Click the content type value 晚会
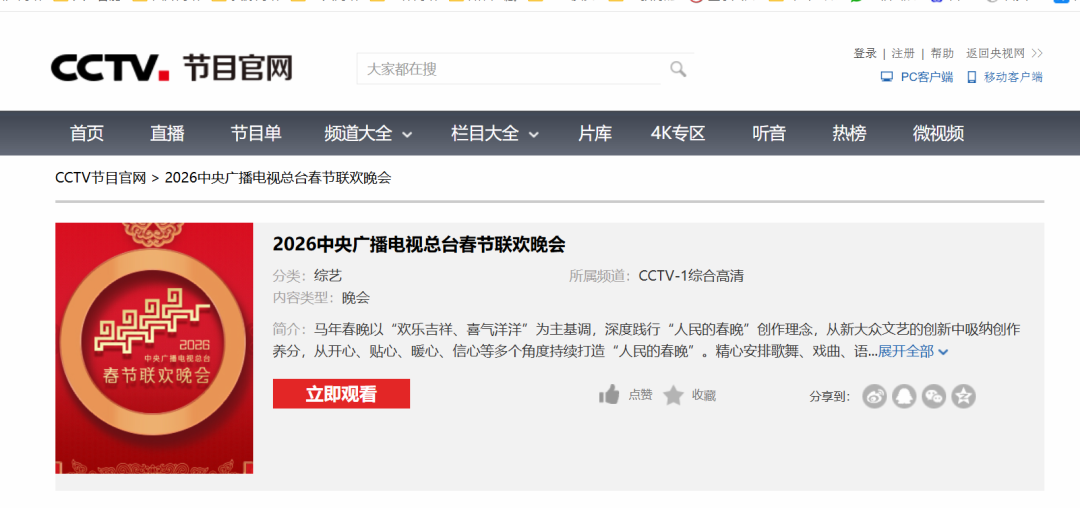 pos(356,298)
